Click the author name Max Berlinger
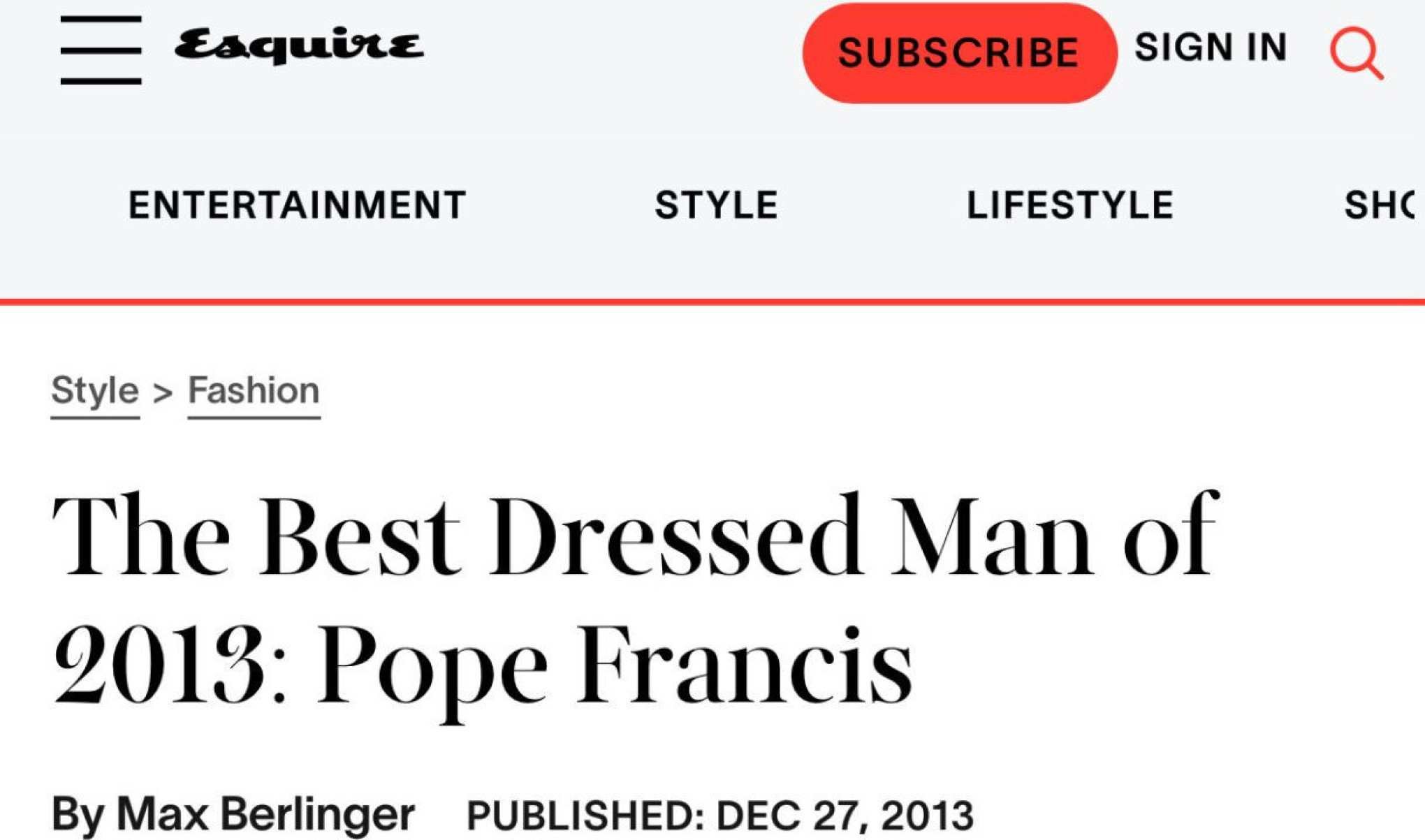The height and width of the screenshot is (840, 1425). [265, 814]
